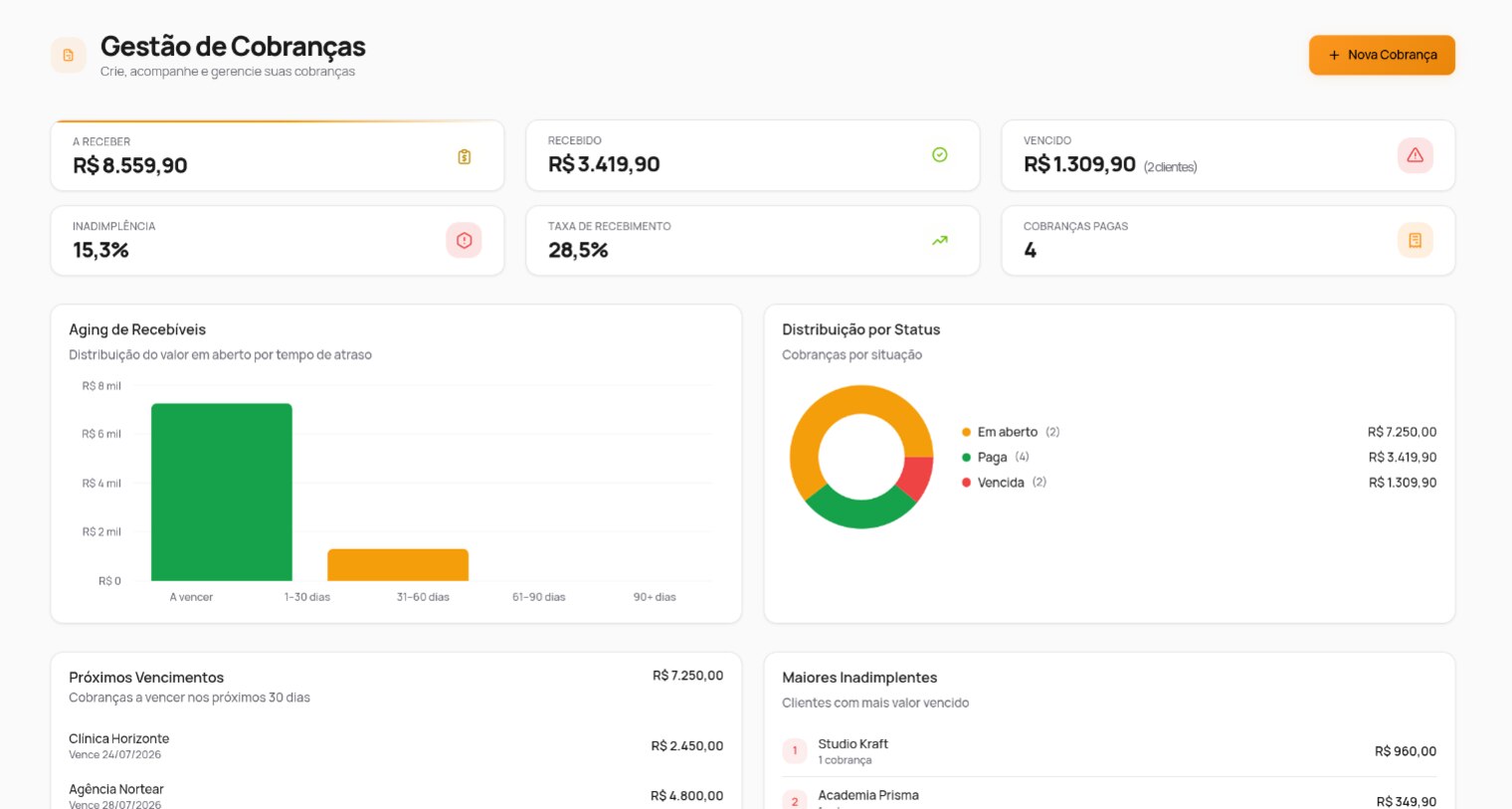Click the R$ 2.450,00 amount
Screen dimensions: 1512x809
click(687, 746)
